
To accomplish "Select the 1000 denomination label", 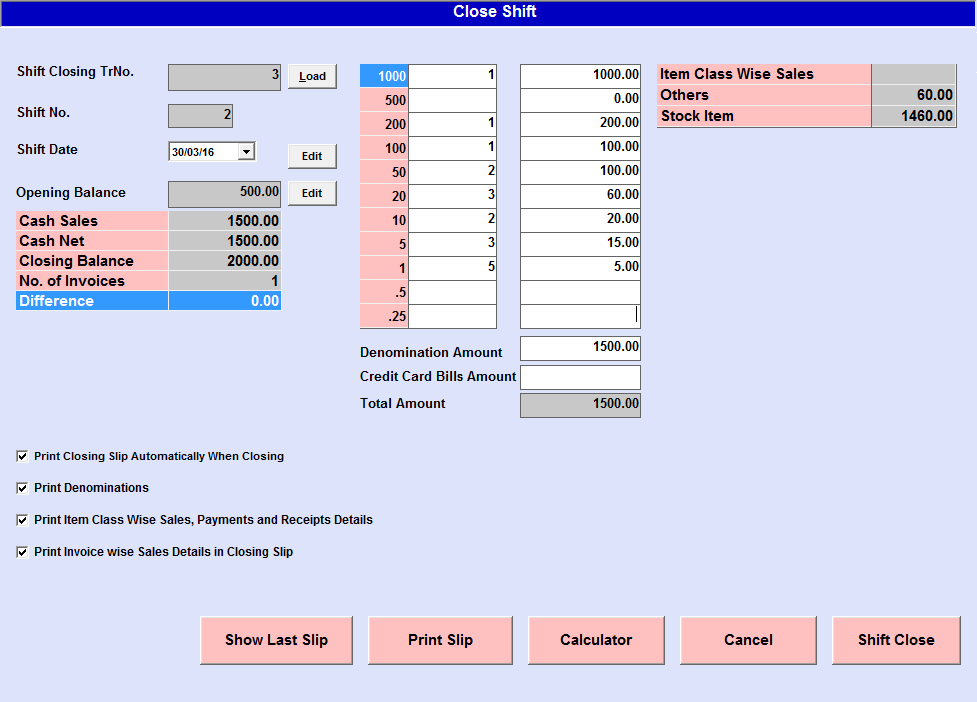I will 384,76.
